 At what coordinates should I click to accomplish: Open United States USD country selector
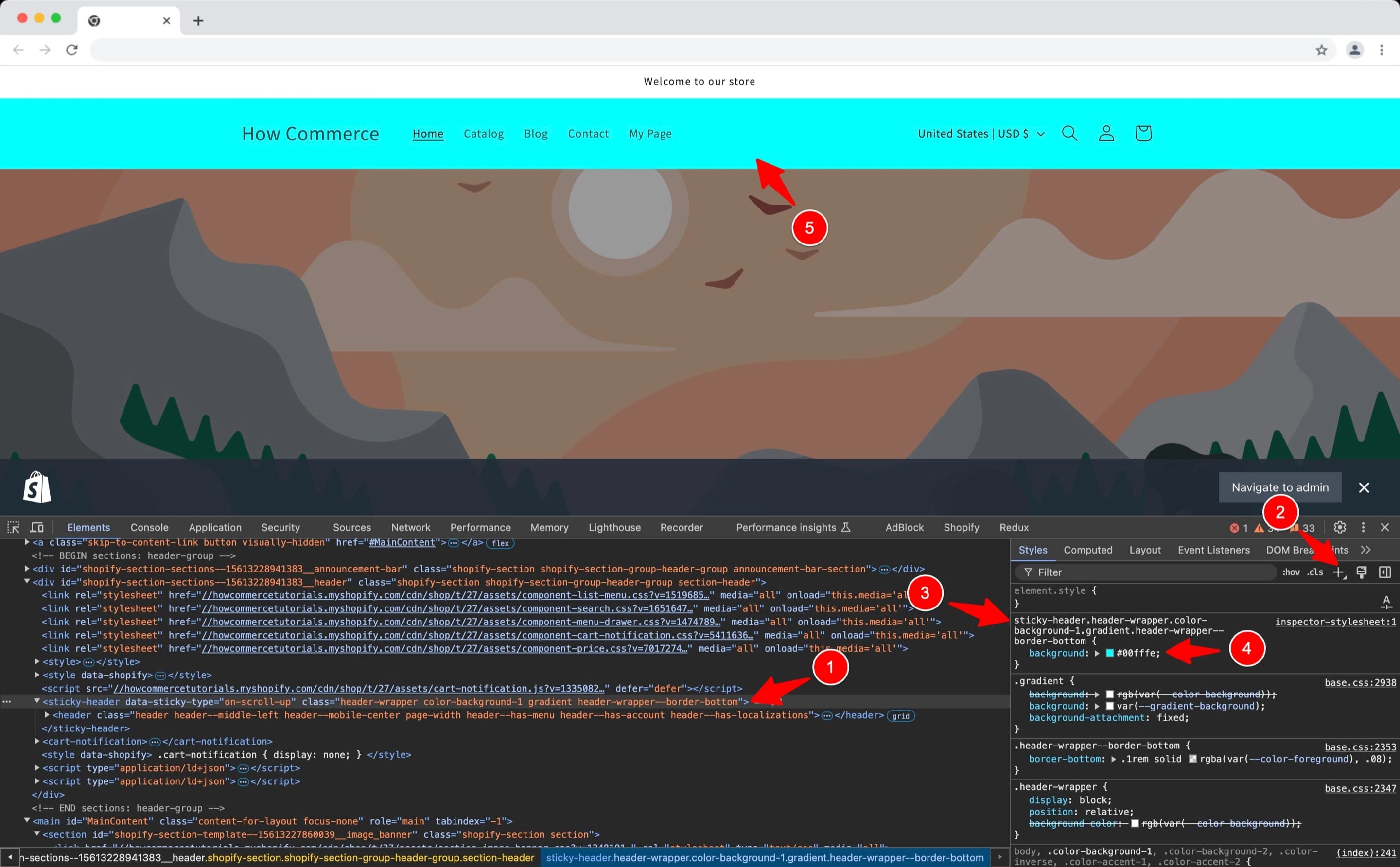tap(981, 134)
